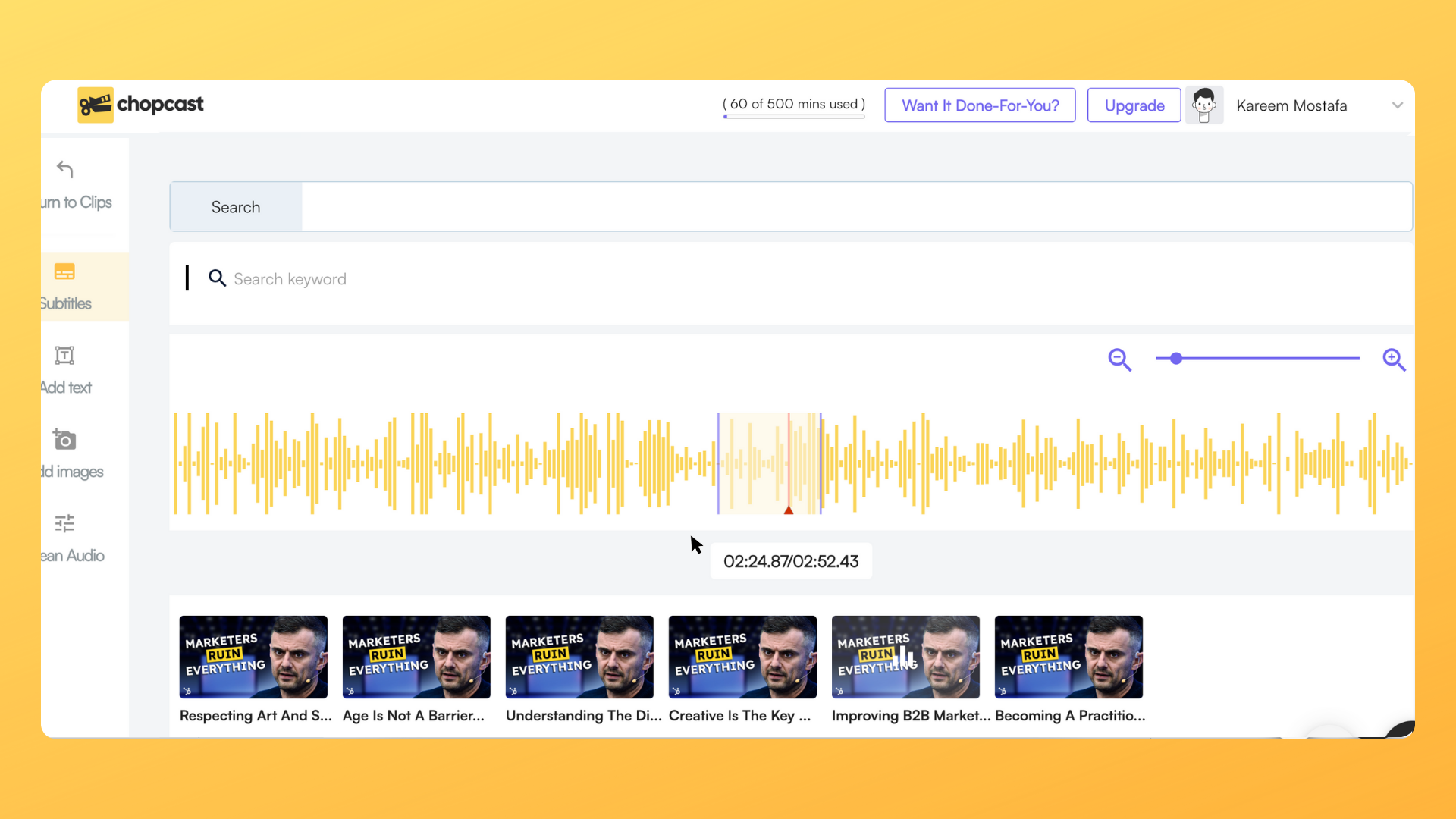The height and width of the screenshot is (819, 1456).
Task: Switch to the Search tab
Action: [x=235, y=206]
